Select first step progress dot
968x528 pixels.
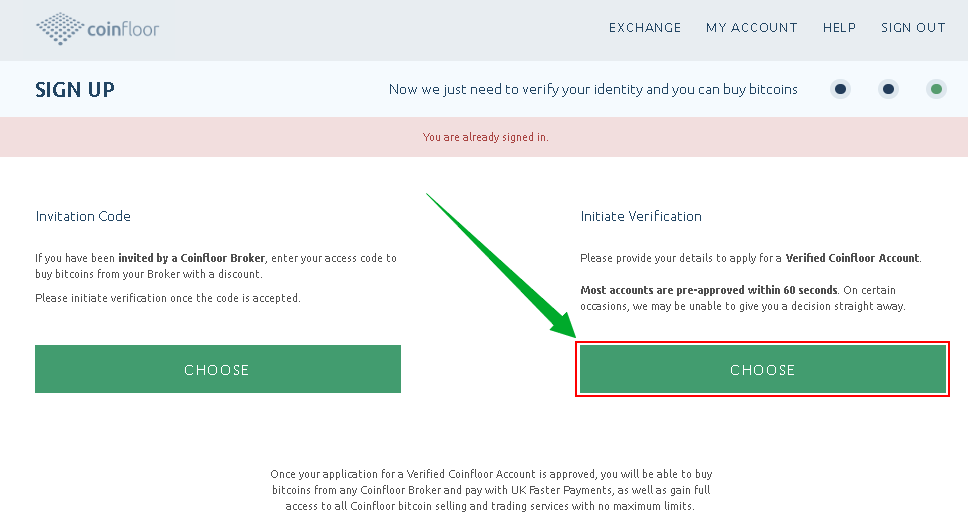click(x=840, y=89)
